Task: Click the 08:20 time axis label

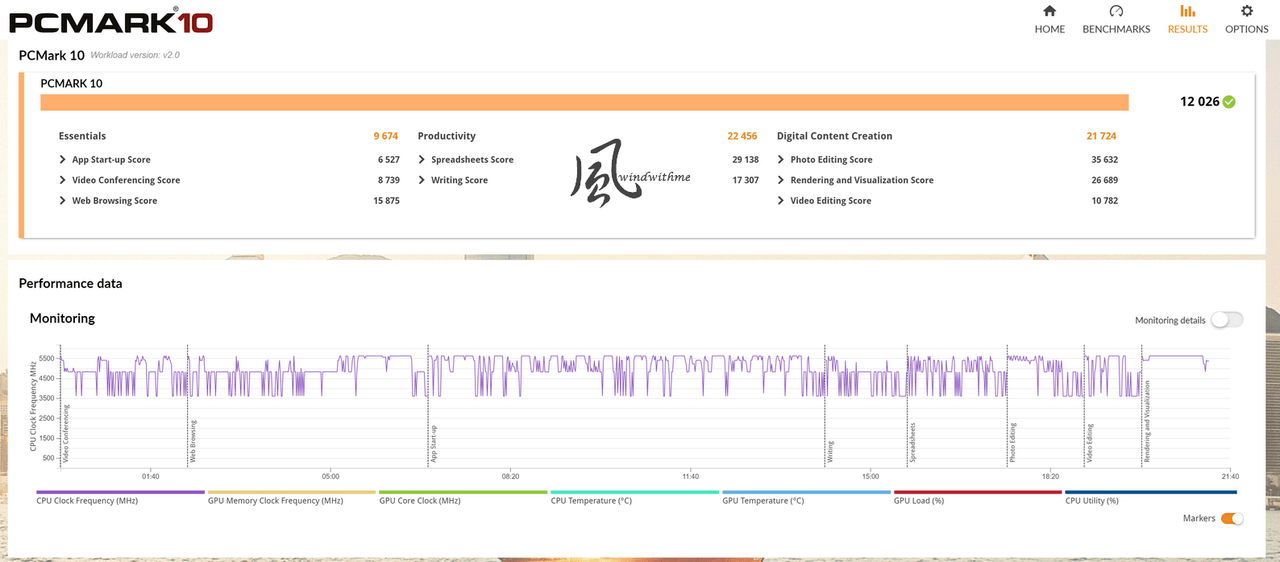Action: pyautogui.click(x=510, y=476)
